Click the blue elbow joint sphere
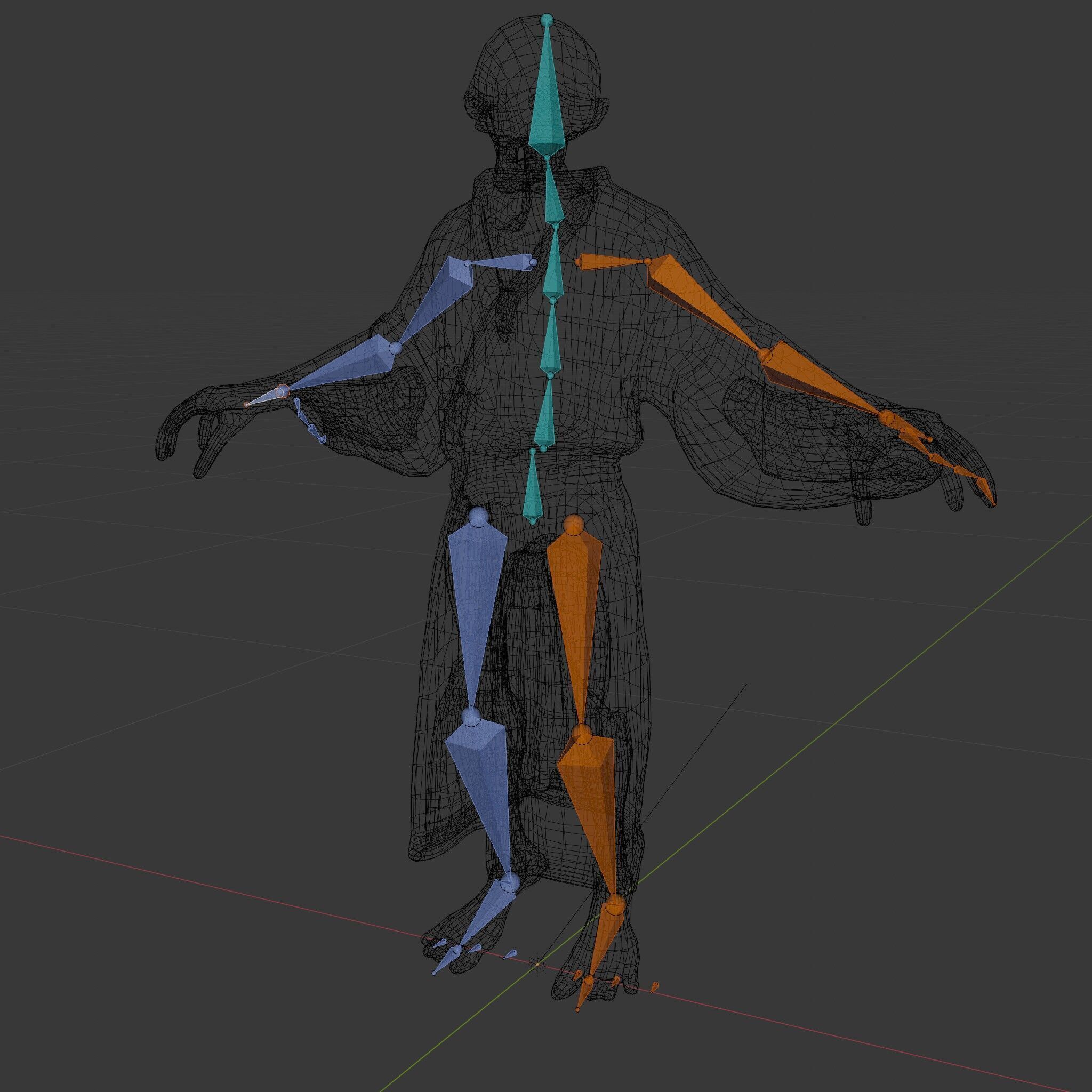This screenshot has height=1092, width=1092. pos(396,347)
